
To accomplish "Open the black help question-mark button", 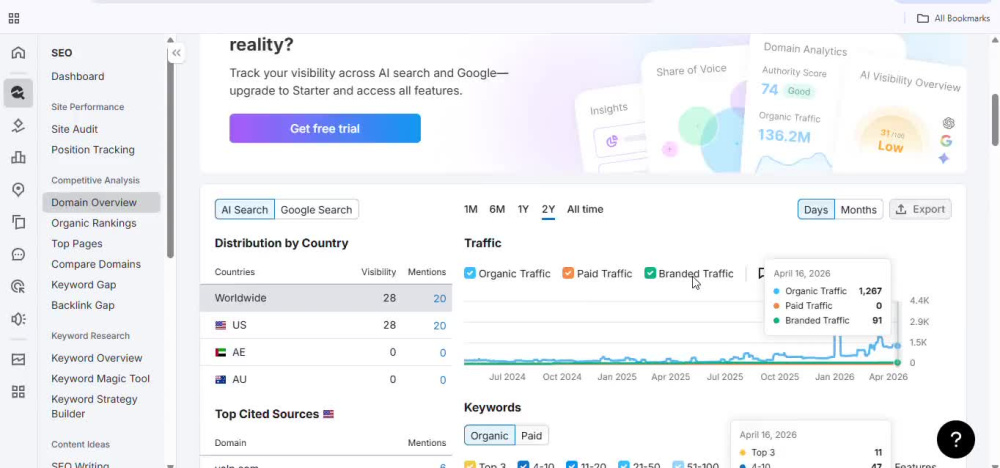I will (x=955, y=439).
